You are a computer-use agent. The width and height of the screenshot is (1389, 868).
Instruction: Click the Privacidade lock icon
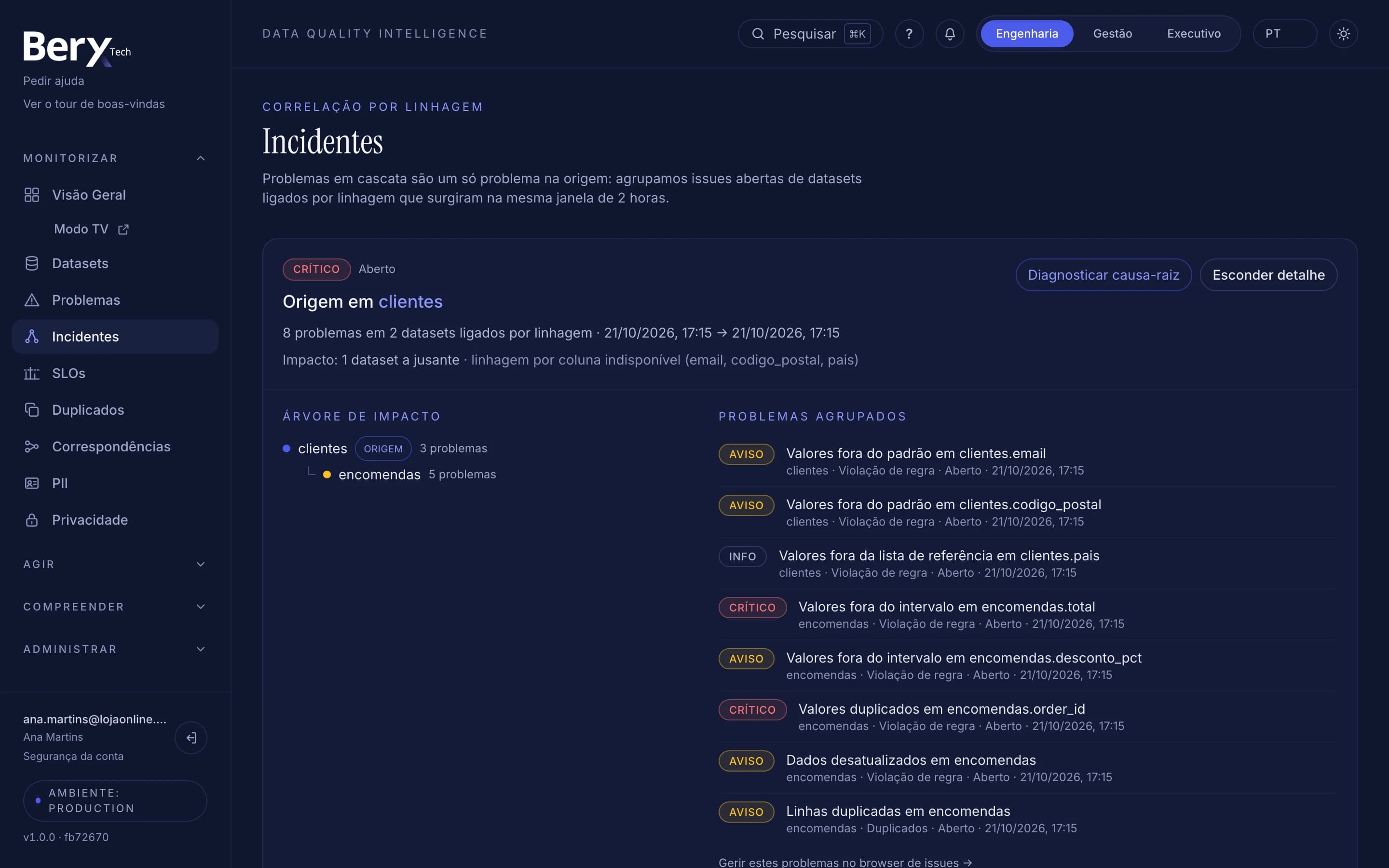(31, 520)
